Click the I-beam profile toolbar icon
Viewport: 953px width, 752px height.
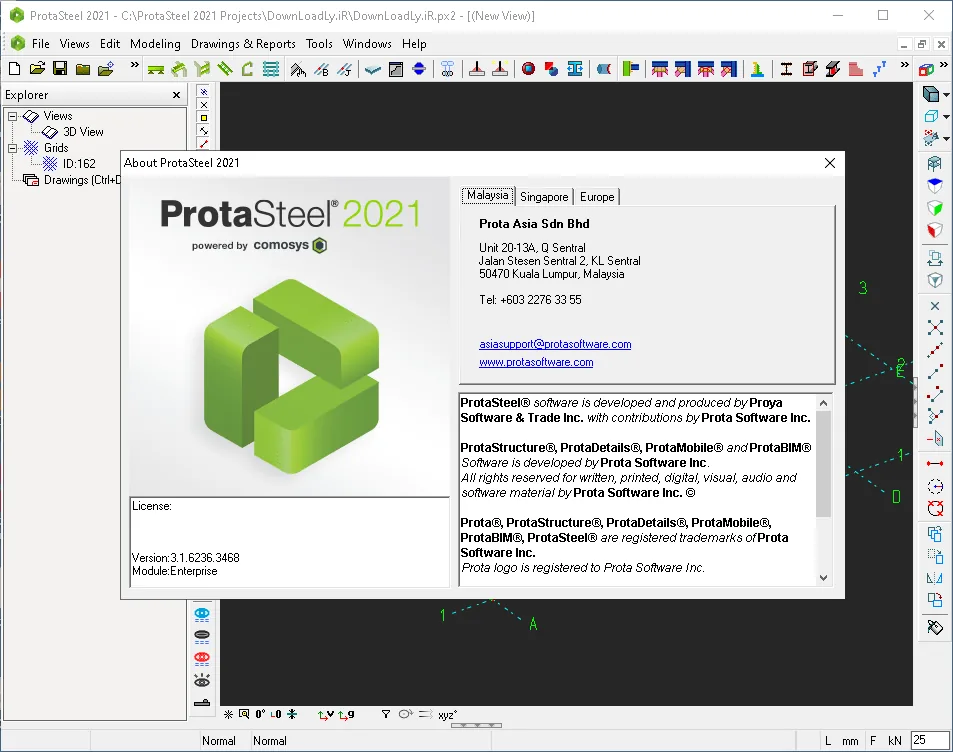point(786,69)
